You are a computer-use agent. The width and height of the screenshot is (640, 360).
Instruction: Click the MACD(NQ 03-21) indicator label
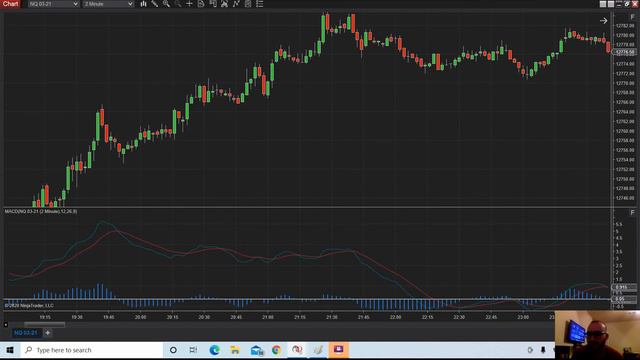click(x=41, y=211)
